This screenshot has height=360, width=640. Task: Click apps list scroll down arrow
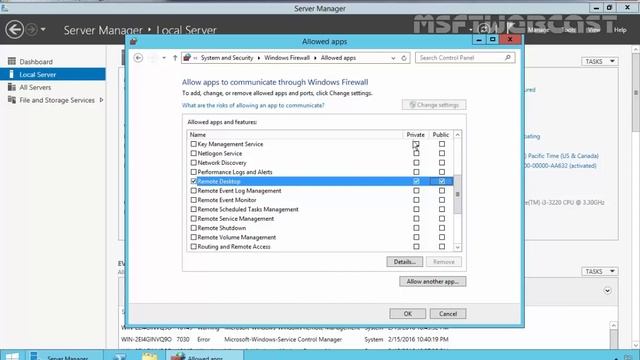(458, 247)
